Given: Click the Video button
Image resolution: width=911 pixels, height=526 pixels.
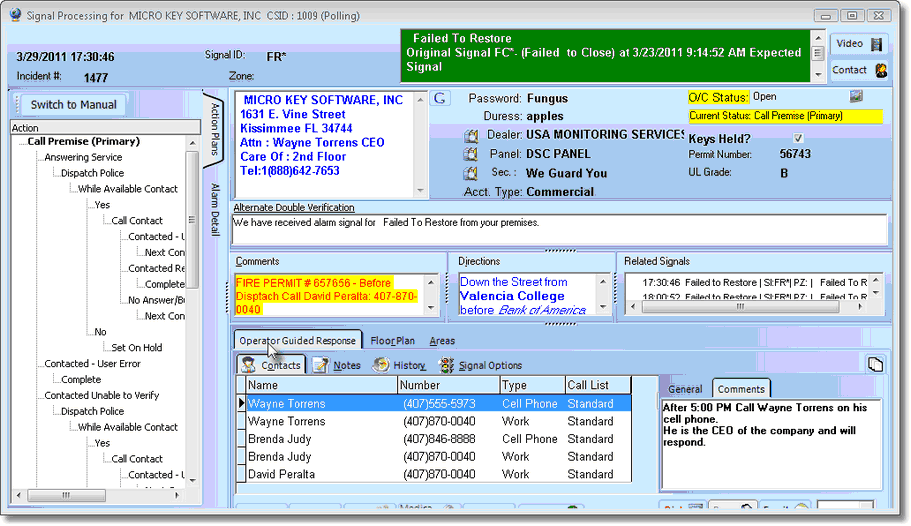Looking at the screenshot, I should [859, 44].
